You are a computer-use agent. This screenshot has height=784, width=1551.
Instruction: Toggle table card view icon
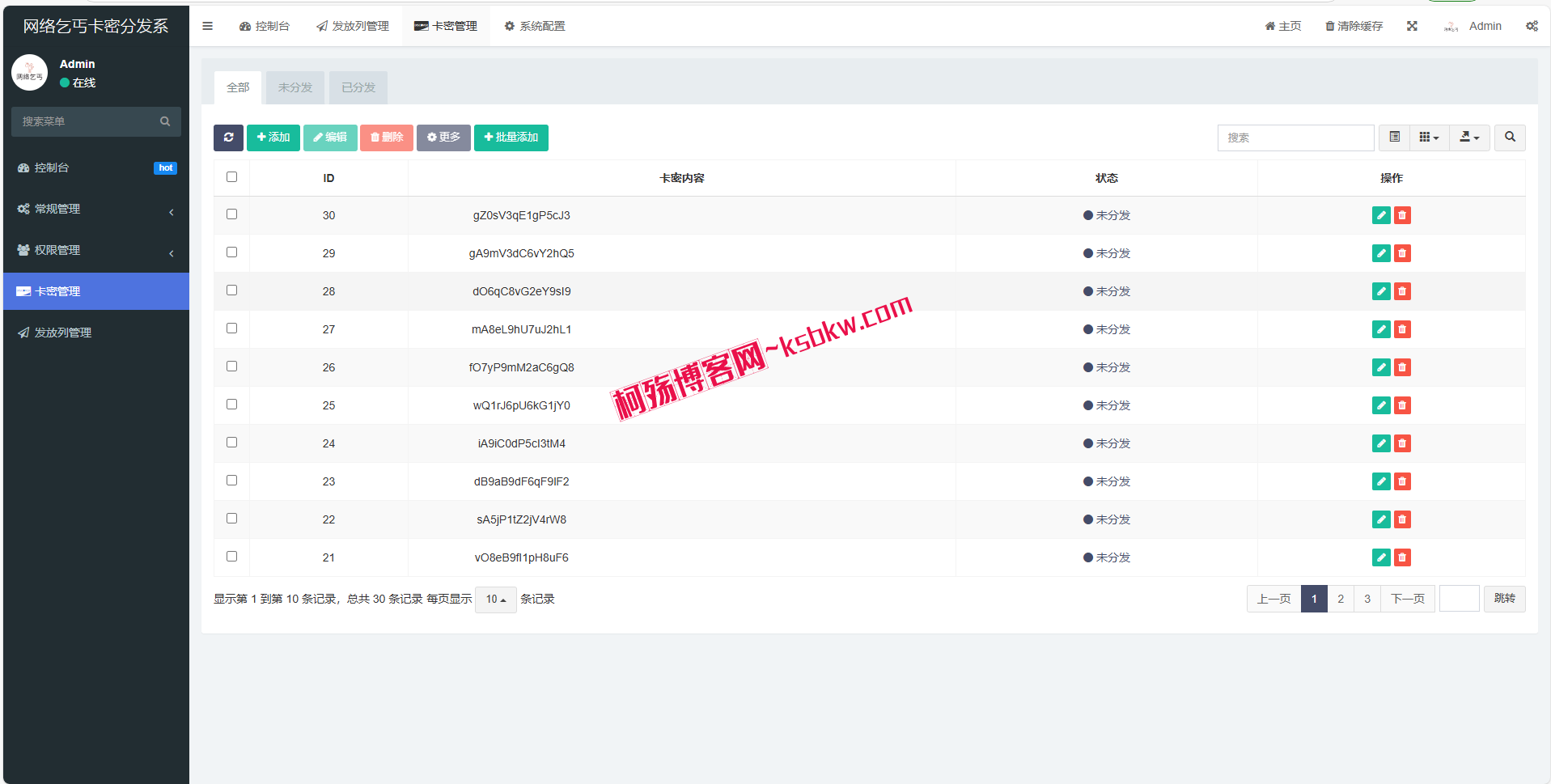[x=1395, y=138]
